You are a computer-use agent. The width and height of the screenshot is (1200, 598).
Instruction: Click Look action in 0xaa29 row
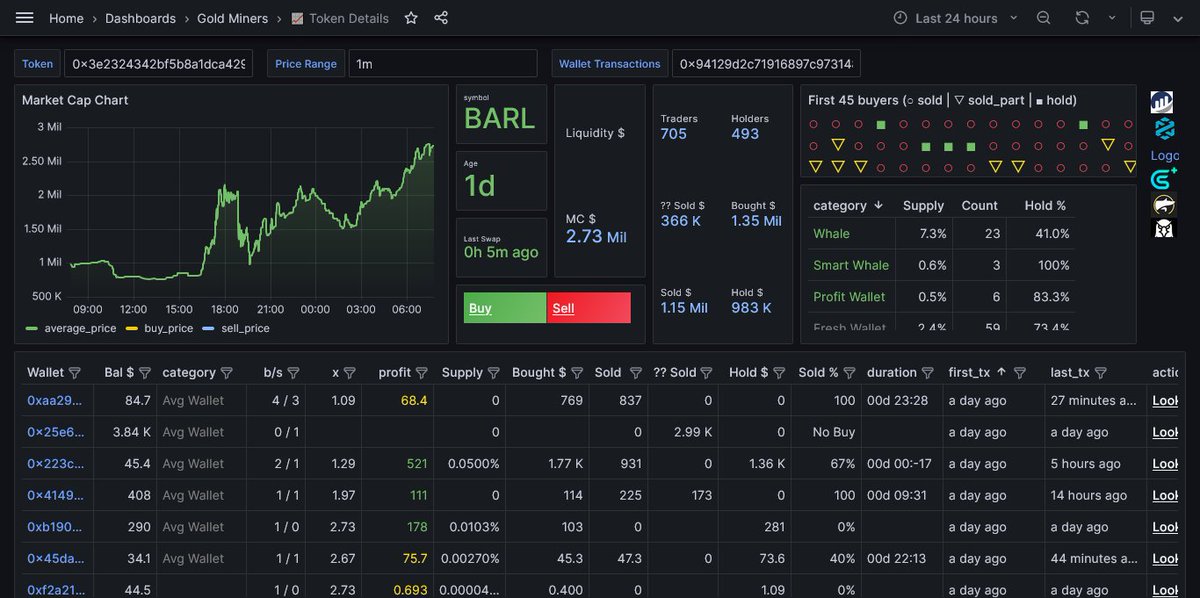coord(1165,401)
